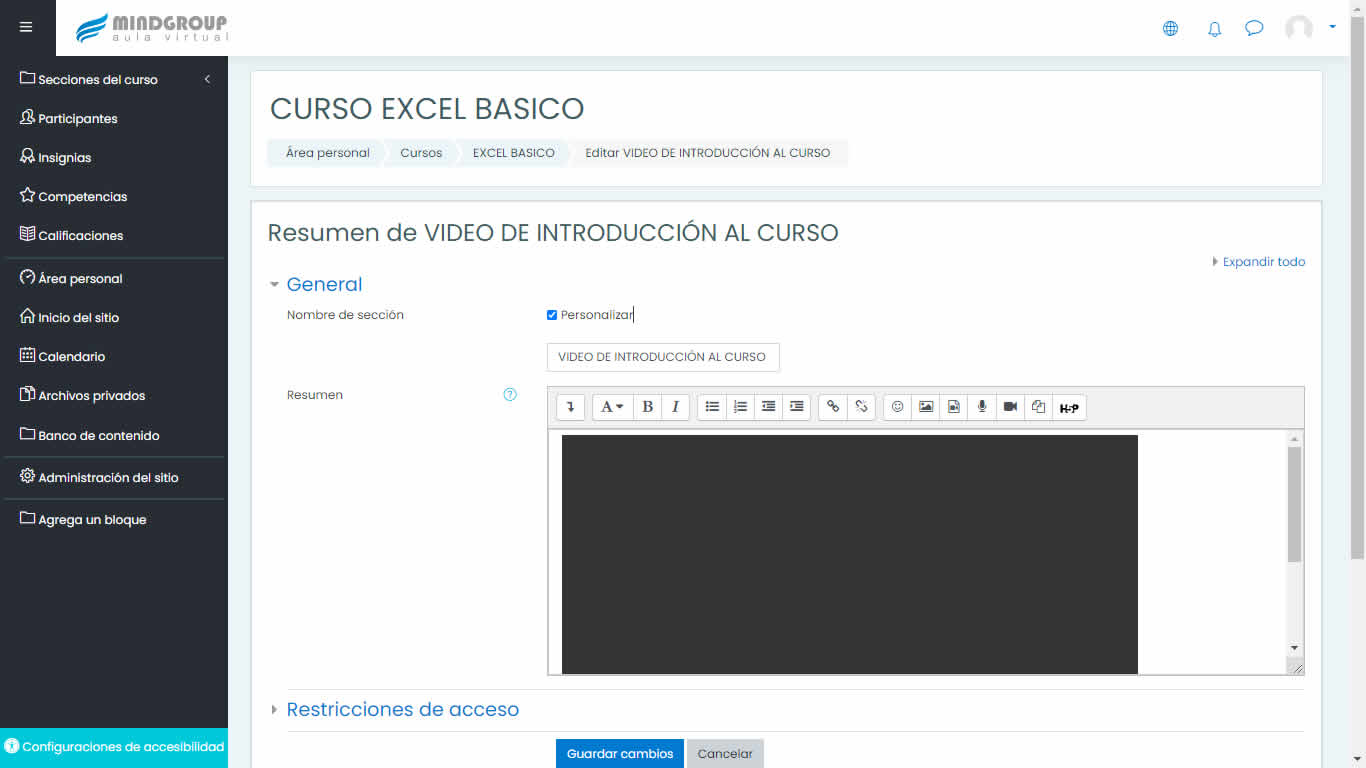The height and width of the screenshot is (768, 1366).
Task: Collapse Secciones del curso chevron
Action: click(x=207, y=79)
